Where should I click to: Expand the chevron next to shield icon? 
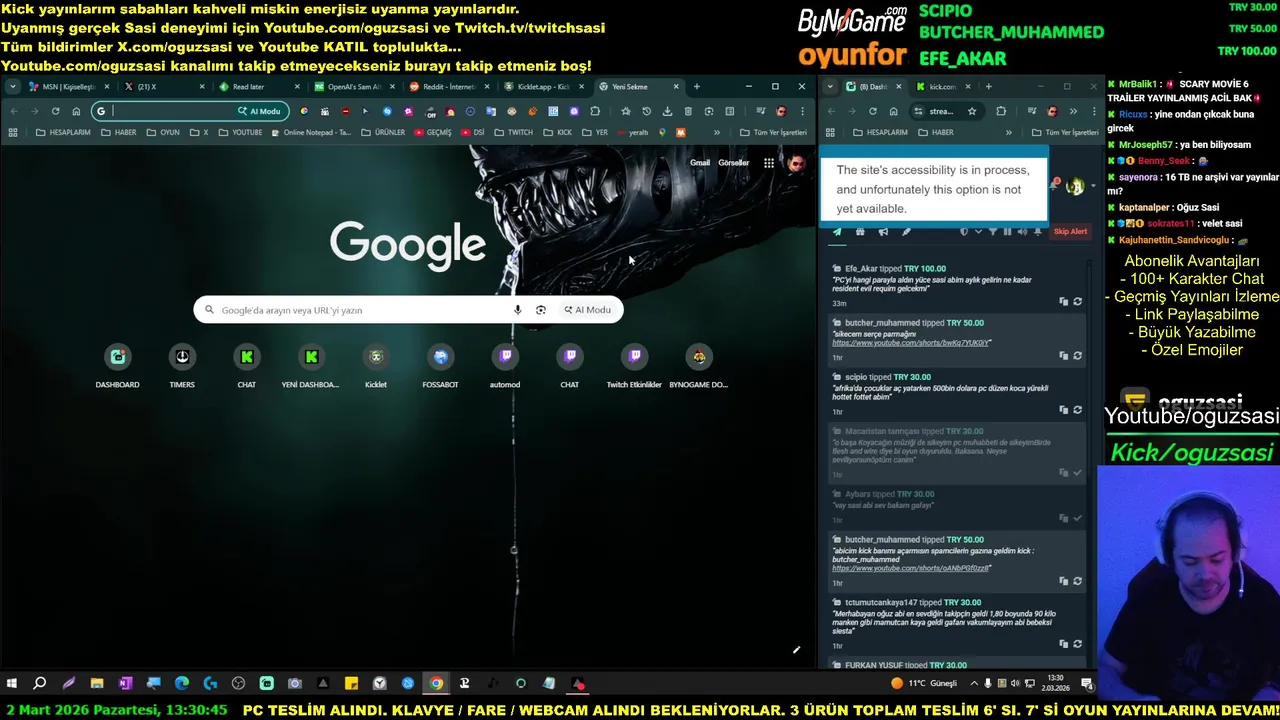pyautogui.click(x=978, y=232)
